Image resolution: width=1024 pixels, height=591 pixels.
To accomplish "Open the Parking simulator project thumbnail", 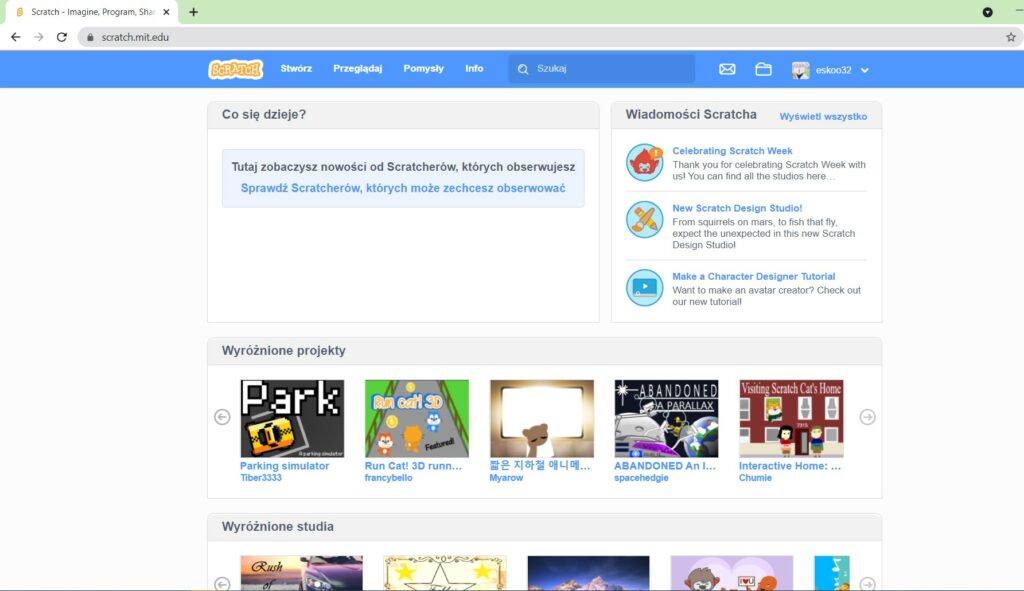I will point(292,418).
